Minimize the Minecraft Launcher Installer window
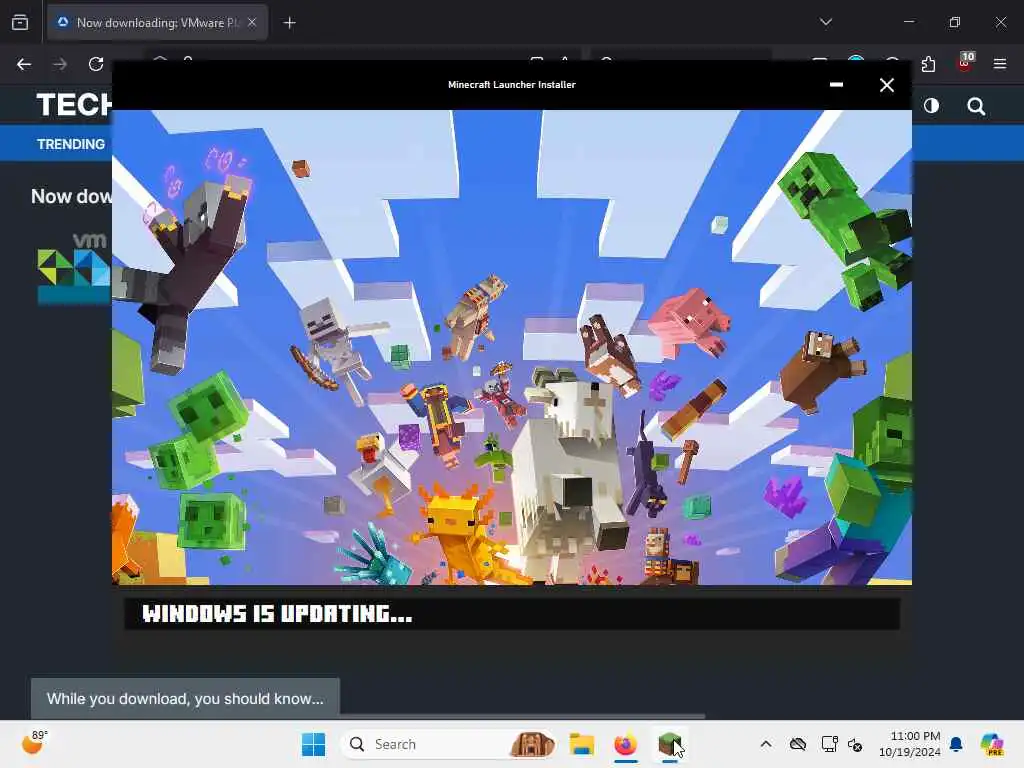 point(836,85)
